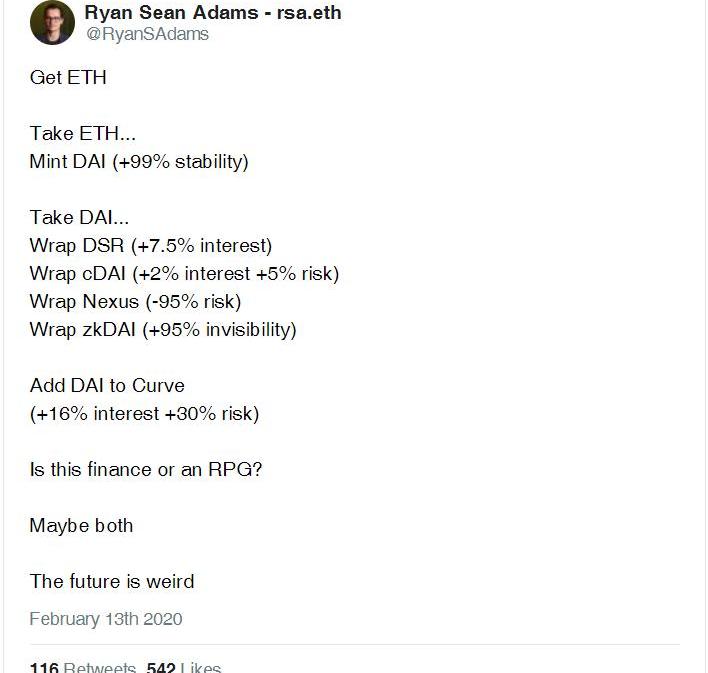
Task: Open the 542 Likes list
Action: [183, 668]
